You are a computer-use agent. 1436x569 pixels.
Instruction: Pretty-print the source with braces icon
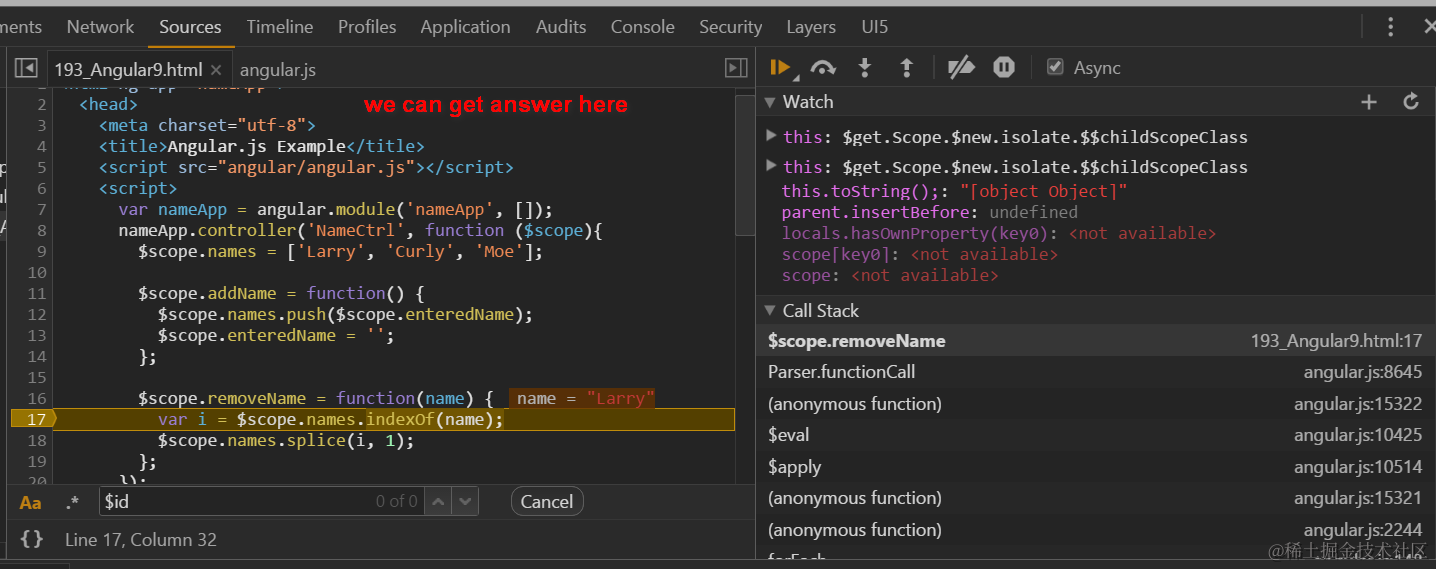point(32,539)
